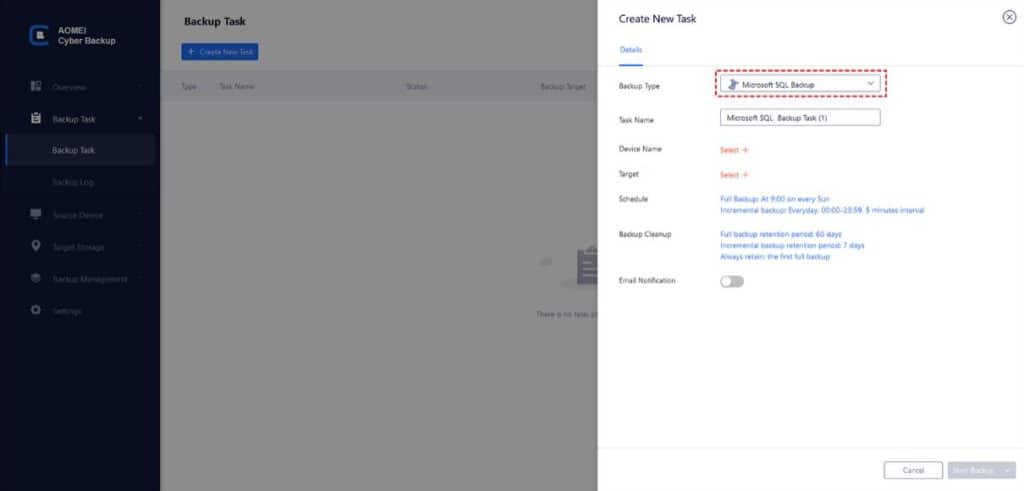Click the Start Backup button

974,470
